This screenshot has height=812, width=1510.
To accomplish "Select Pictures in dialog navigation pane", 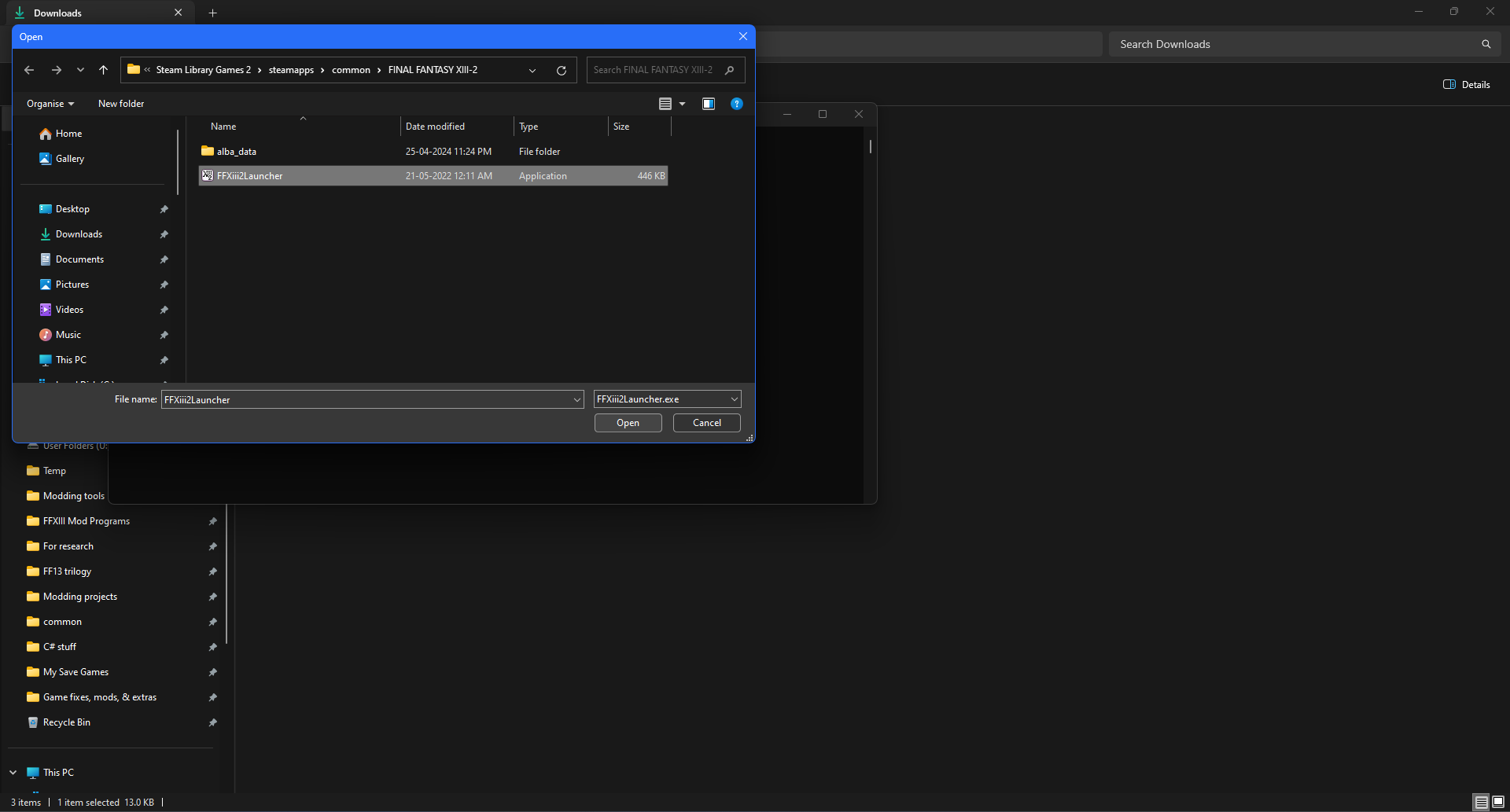I will tap(64, 285).
